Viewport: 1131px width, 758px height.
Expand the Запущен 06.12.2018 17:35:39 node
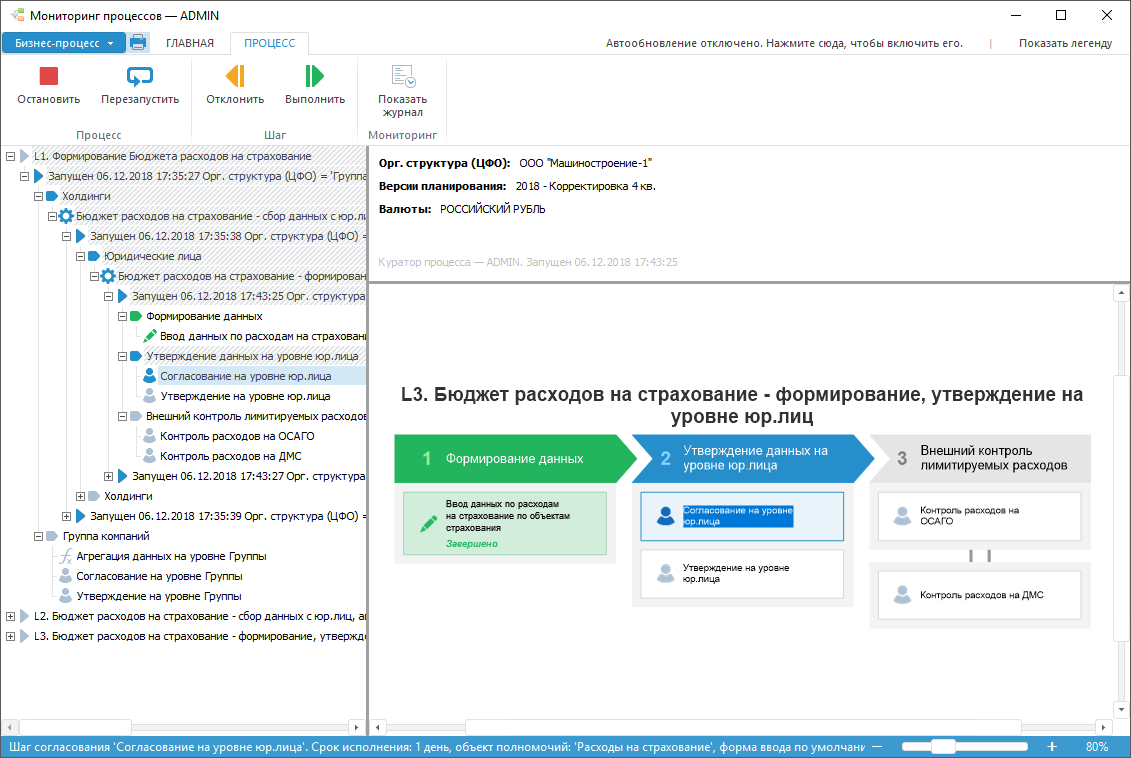[x=66, y=516]
